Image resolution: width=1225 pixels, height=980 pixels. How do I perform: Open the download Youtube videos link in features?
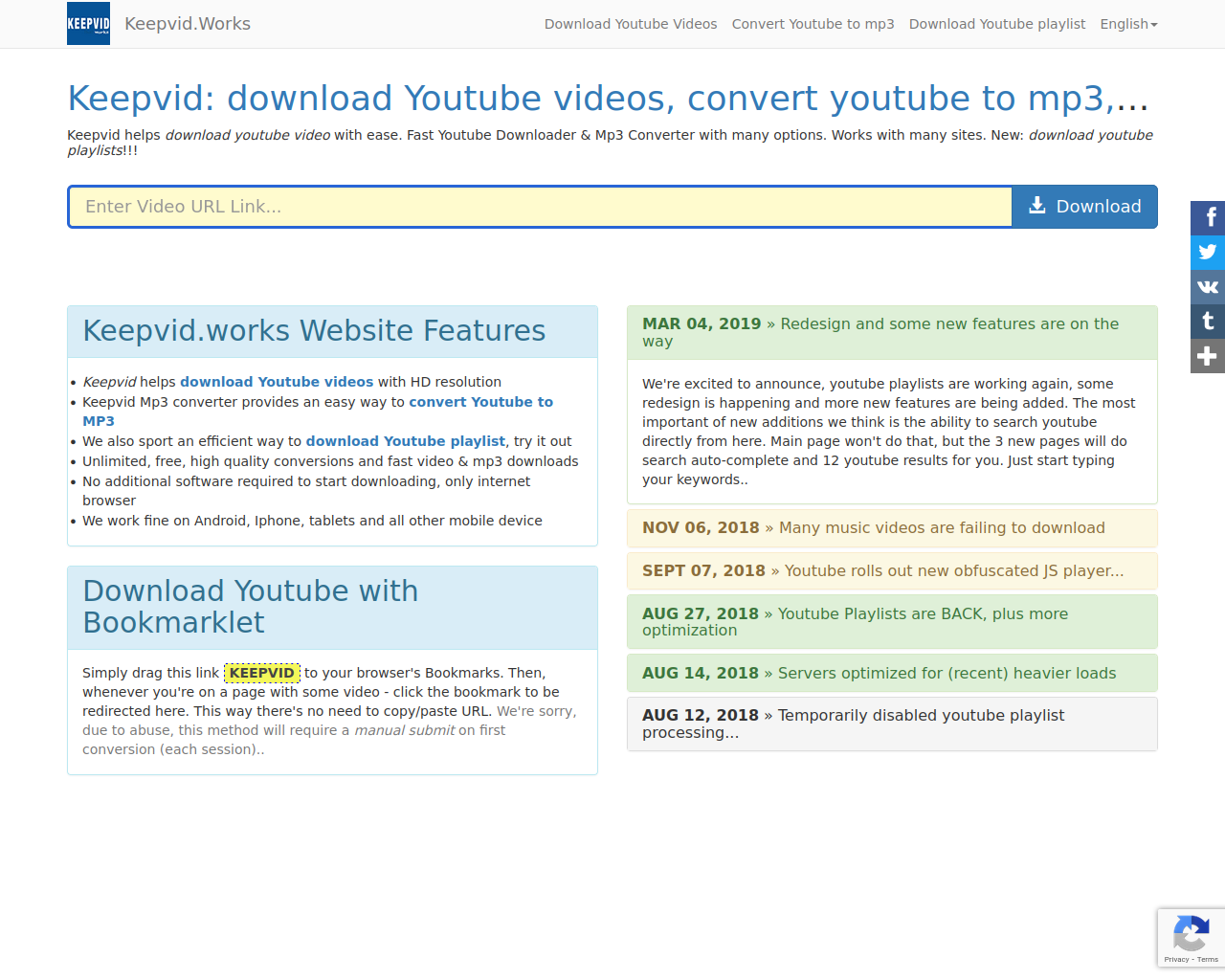[277, 382]
